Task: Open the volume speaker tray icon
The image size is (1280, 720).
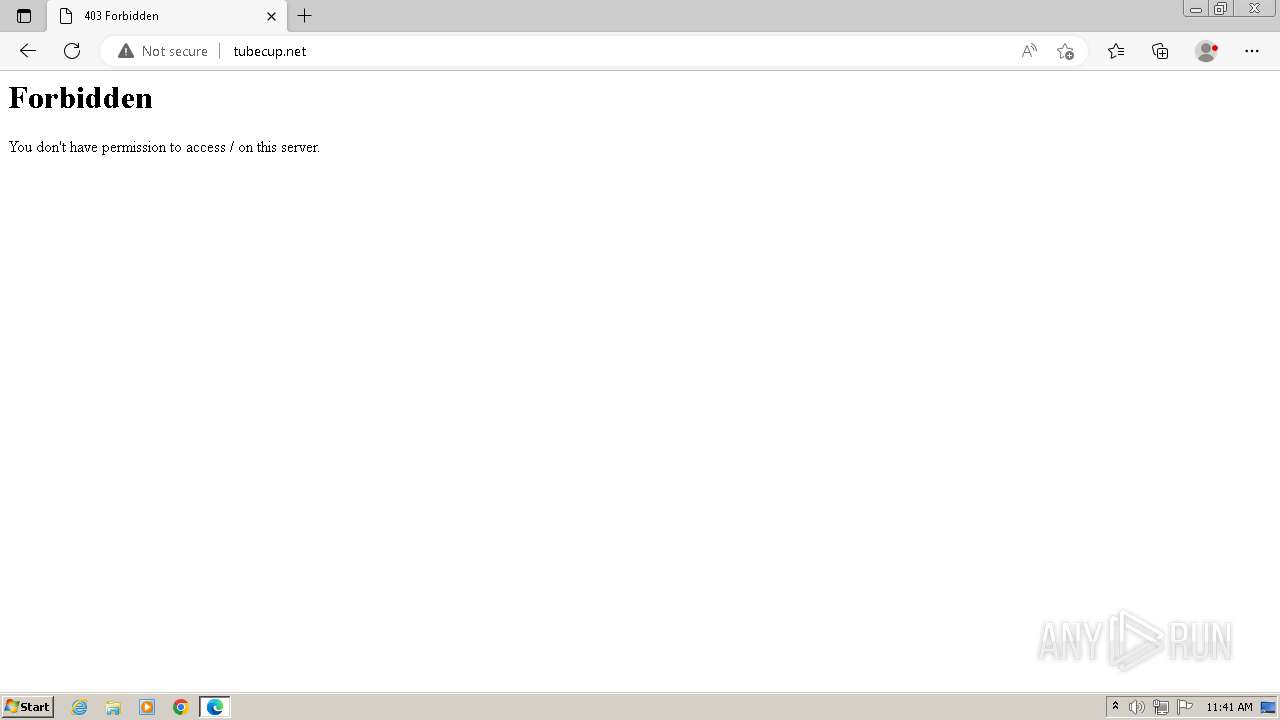Action: [1137, 707]
